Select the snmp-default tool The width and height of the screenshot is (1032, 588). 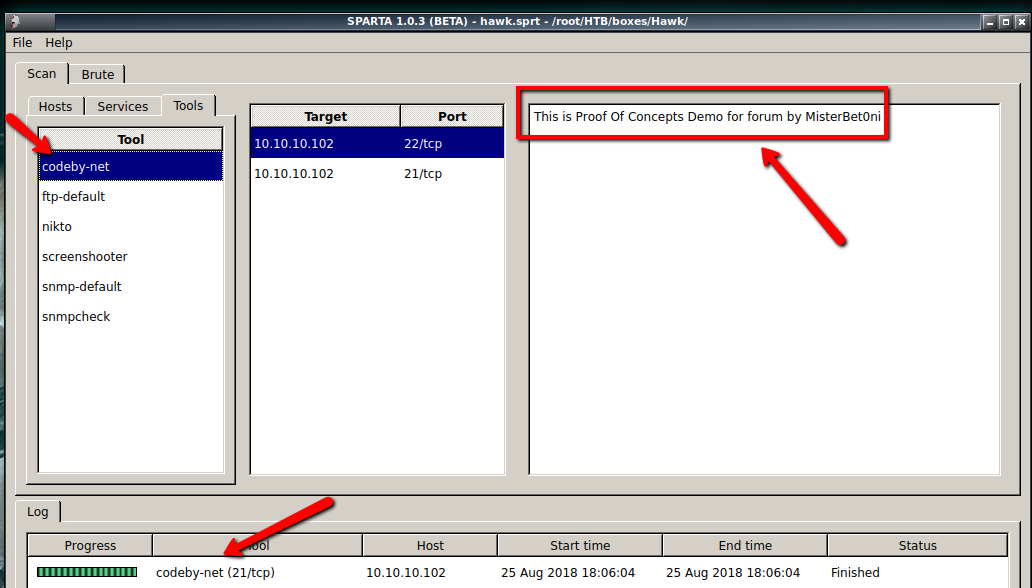82,286
